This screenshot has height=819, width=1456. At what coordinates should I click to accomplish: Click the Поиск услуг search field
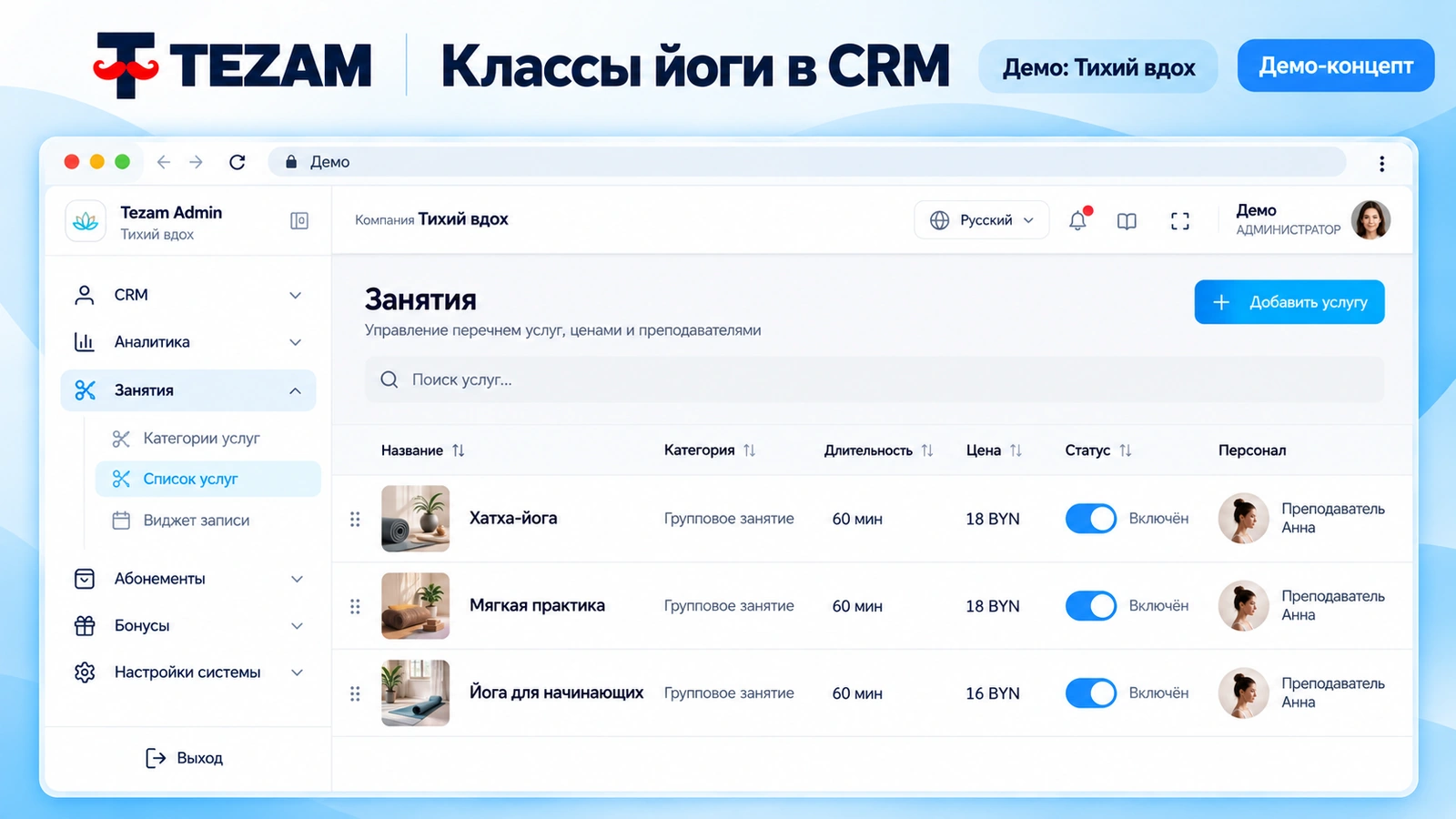click(x=875, y=379)
